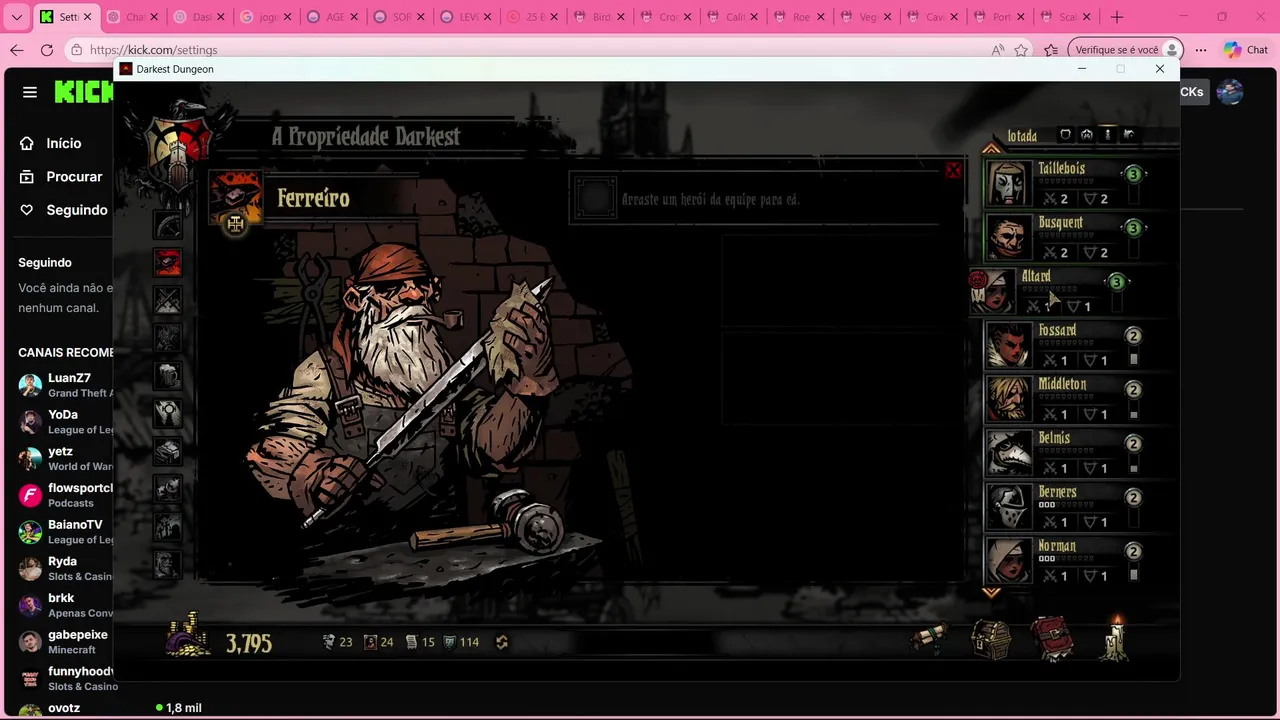Click the busts heirloom count 23
This screenshot has width=1280, height=720.
point(337,642)
